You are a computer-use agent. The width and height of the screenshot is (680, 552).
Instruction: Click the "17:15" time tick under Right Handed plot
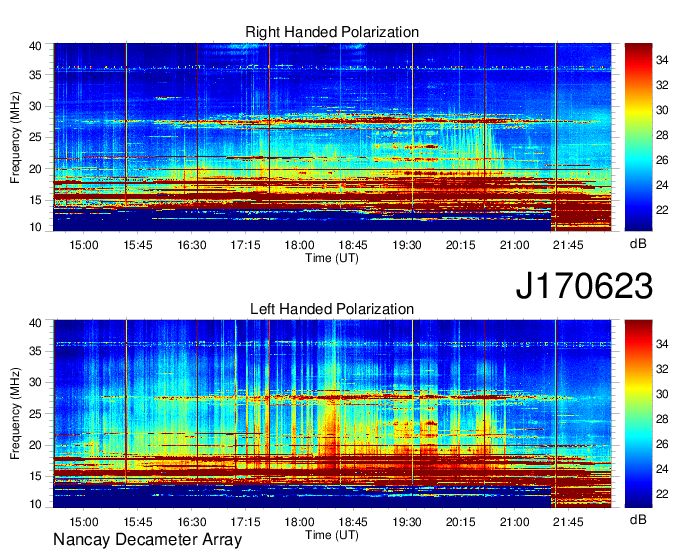245,245
